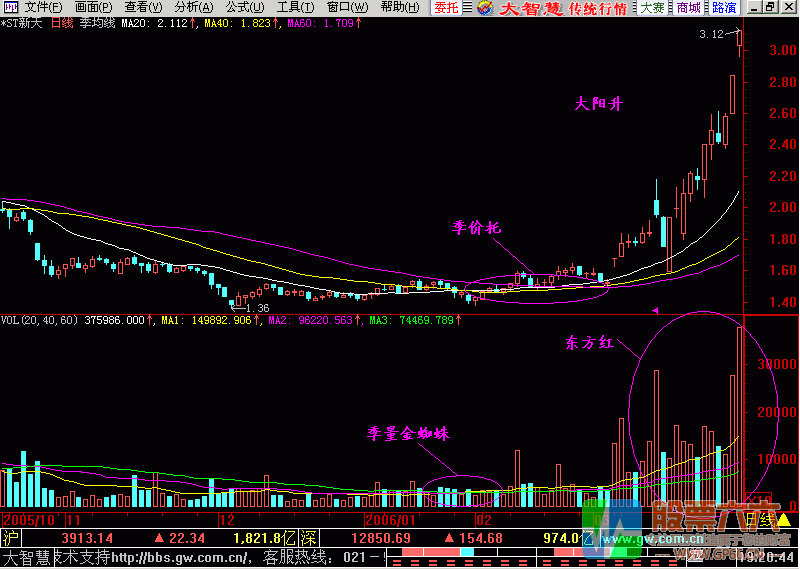Click the 大赛 button in top bar
This screenshot has height=569, width=800.
click(x=652, y=8)
